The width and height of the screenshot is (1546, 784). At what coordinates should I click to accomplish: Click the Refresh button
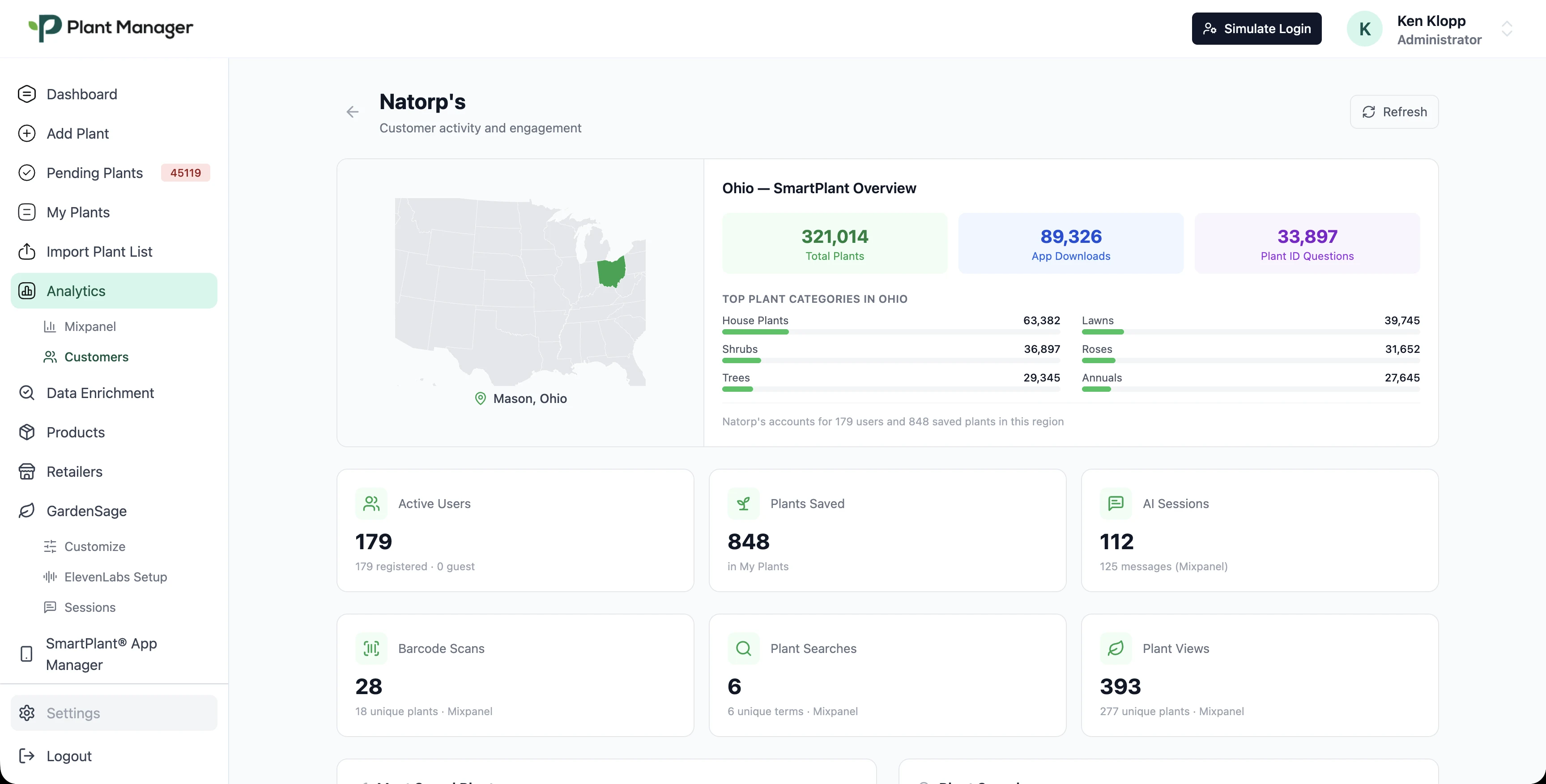[1394, 111]
